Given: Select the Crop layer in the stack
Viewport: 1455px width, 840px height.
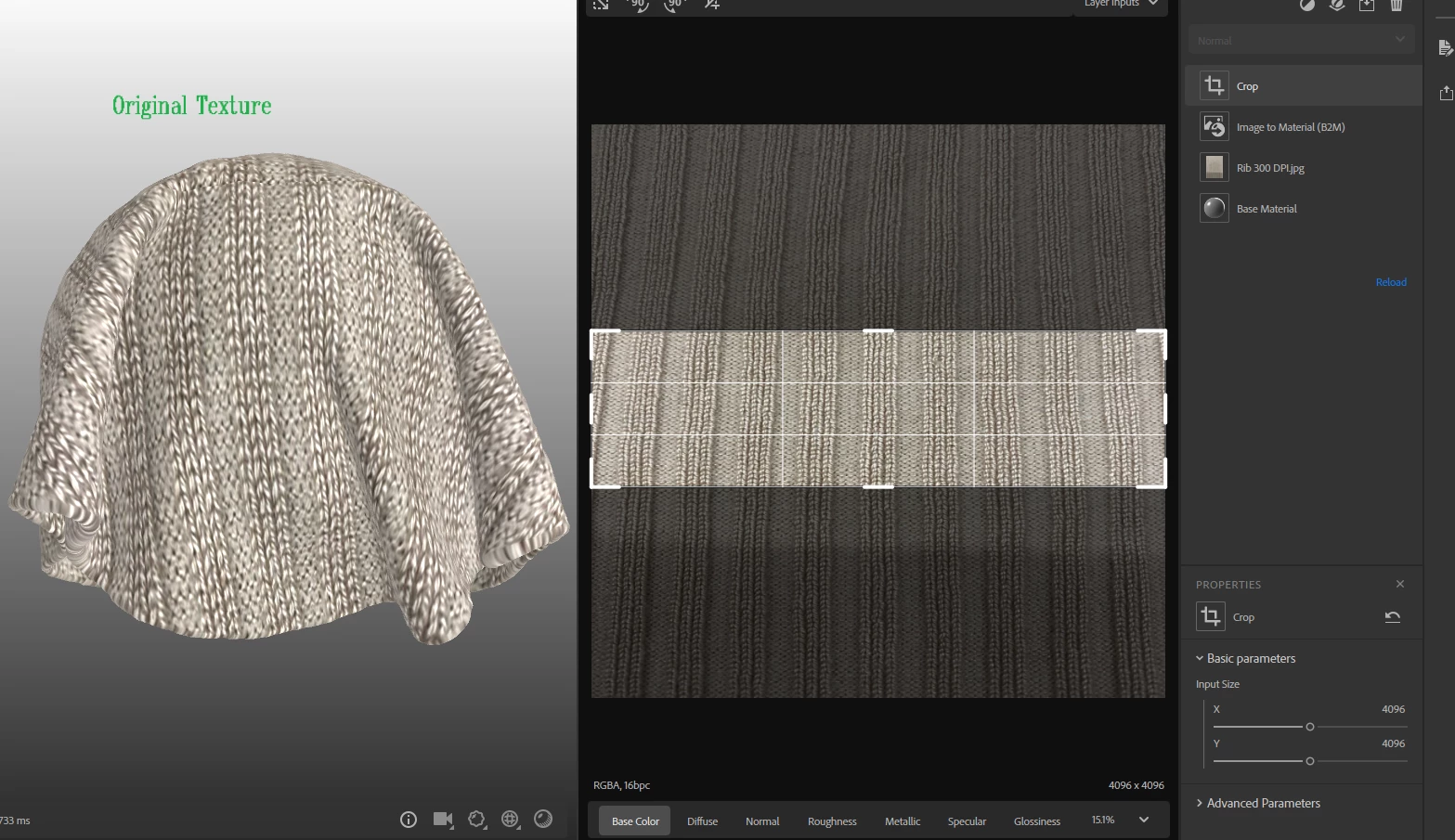Looking at the screenshot, I should (1304, 85).
